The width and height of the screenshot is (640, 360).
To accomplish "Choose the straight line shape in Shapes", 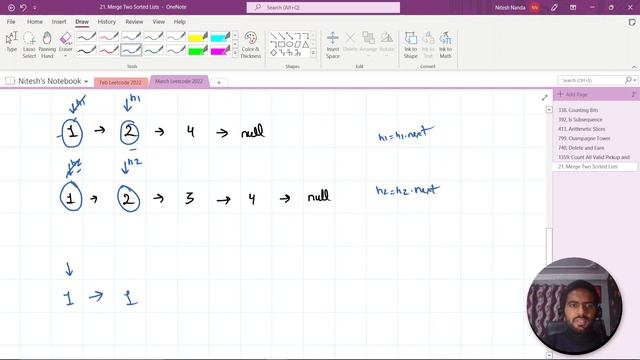I will click(273, 36).
